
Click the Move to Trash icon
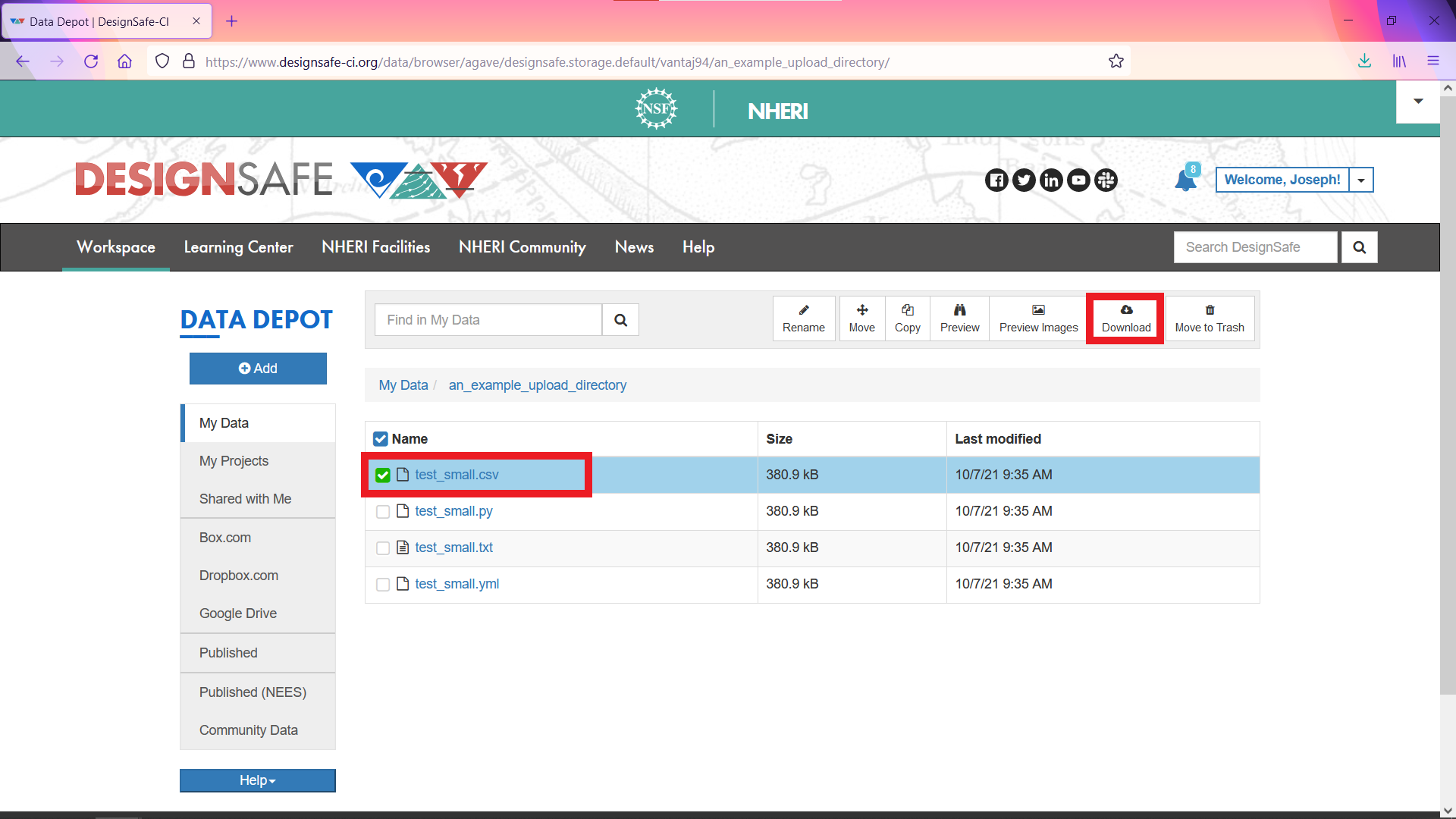pos(1210,318)
